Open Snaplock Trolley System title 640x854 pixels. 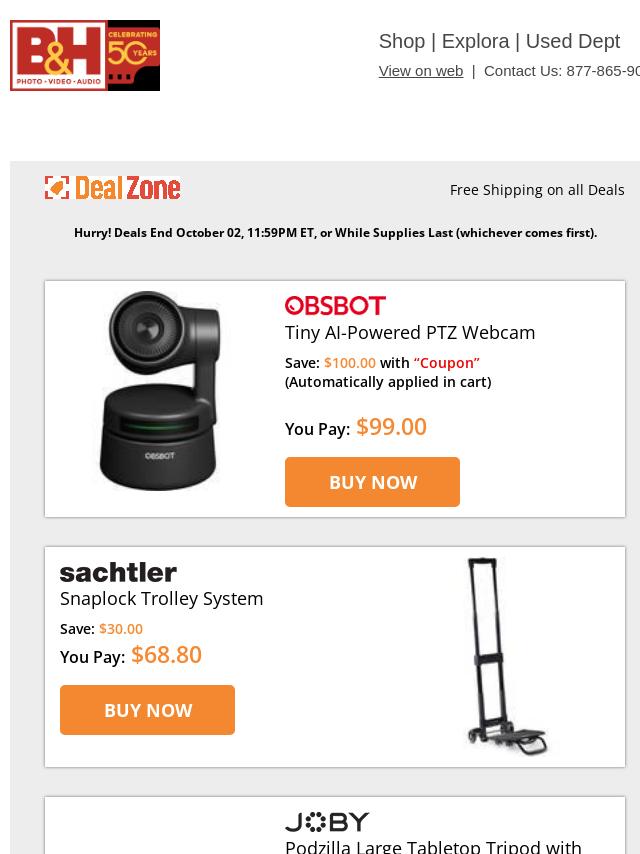(161, 599)
